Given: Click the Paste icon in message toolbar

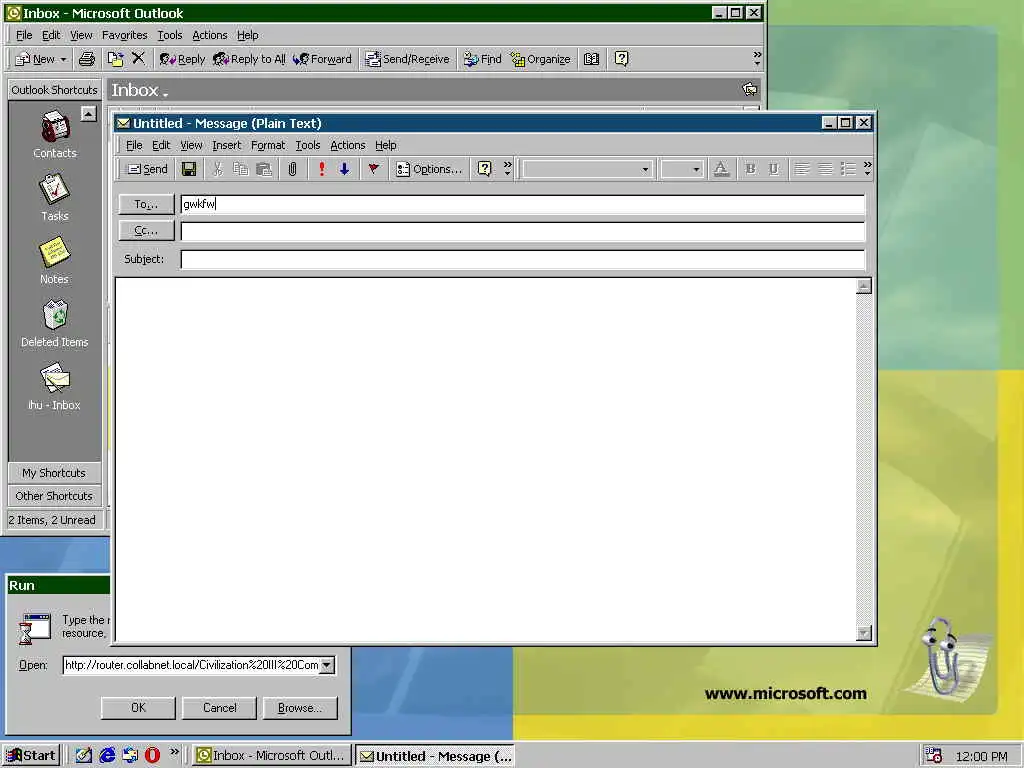Looking at the screenshot, I should pyautogui.click(x=264, y=169).
